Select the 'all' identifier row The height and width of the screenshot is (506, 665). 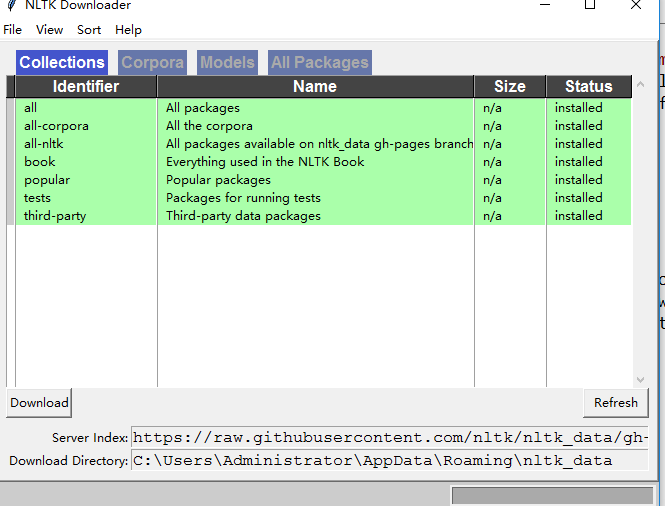(x=31, y=108)
